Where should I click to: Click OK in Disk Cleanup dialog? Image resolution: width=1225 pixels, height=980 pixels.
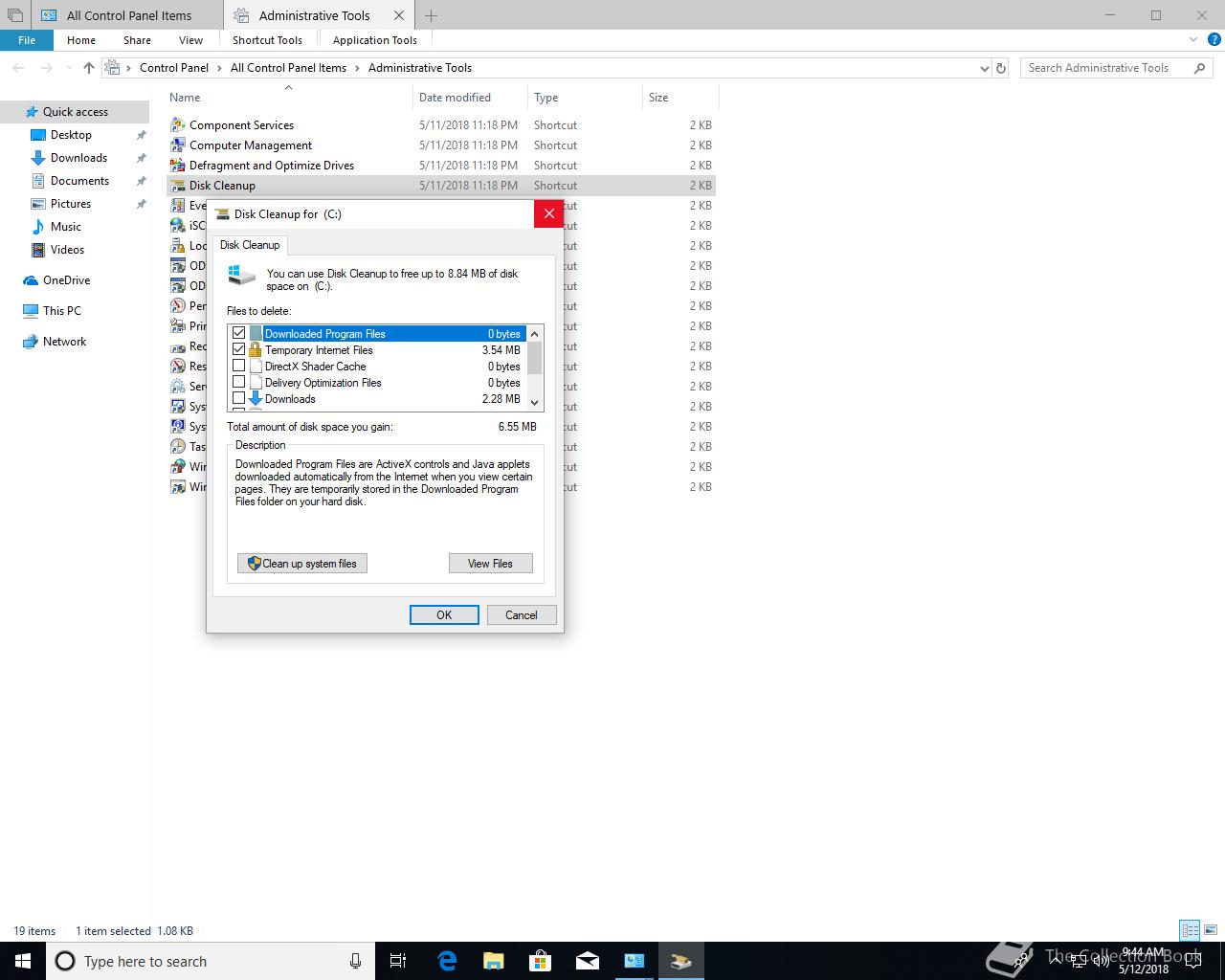point(444,615)
